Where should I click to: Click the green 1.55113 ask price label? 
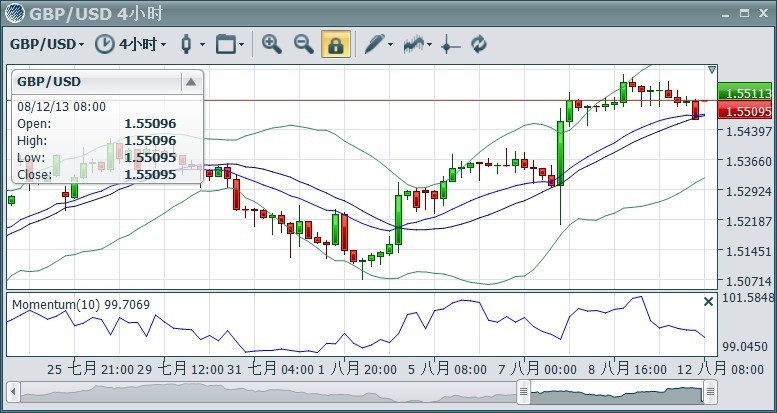point(745,93)
